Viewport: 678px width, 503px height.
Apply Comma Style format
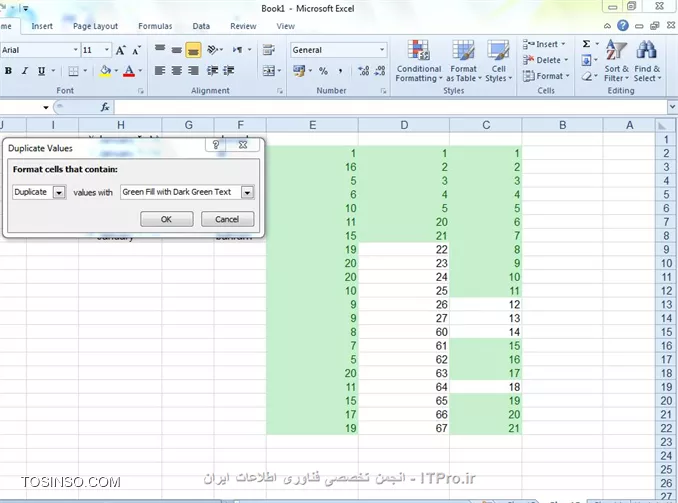[x=341, y=71]
